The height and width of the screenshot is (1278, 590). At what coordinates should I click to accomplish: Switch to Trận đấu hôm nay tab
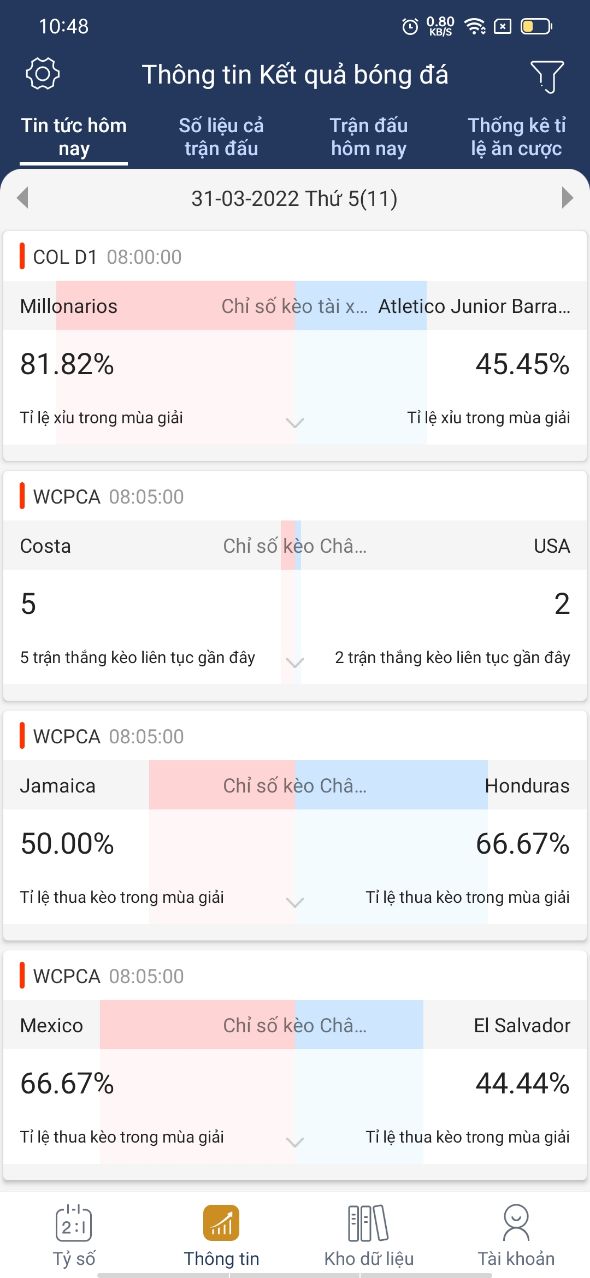(368, 137)
